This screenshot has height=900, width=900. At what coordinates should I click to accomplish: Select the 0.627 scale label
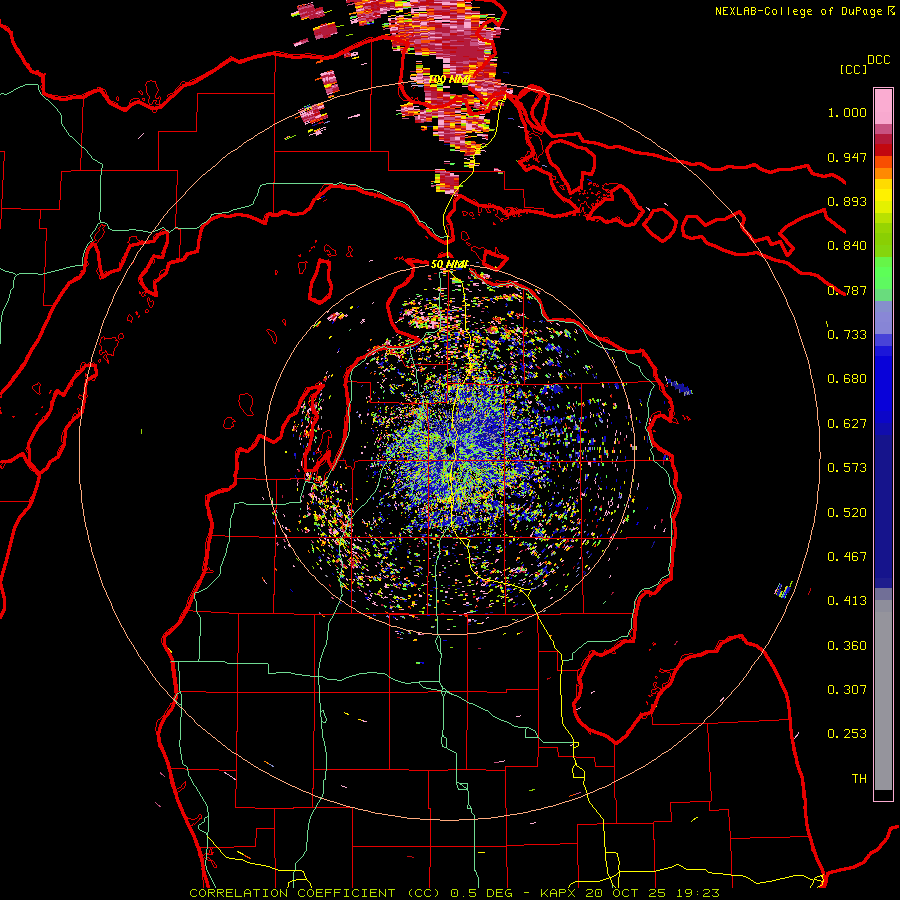pyautogui.click(x=847, y=424)
